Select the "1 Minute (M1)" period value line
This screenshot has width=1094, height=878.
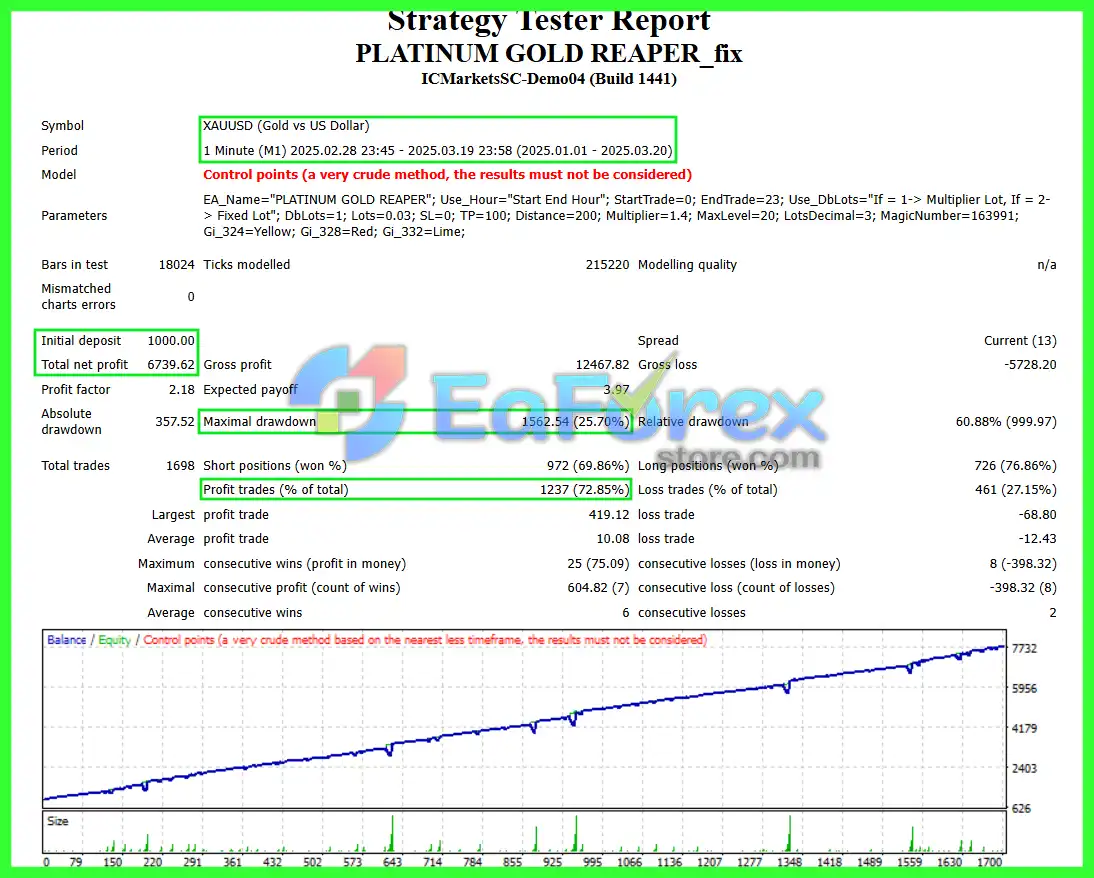(x=438, y=151)
